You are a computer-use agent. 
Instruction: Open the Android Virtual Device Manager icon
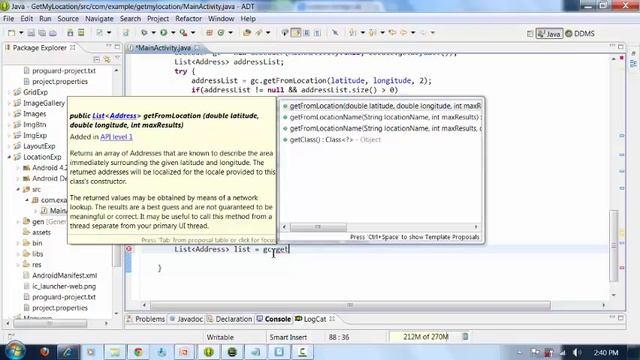pos(81,33)
